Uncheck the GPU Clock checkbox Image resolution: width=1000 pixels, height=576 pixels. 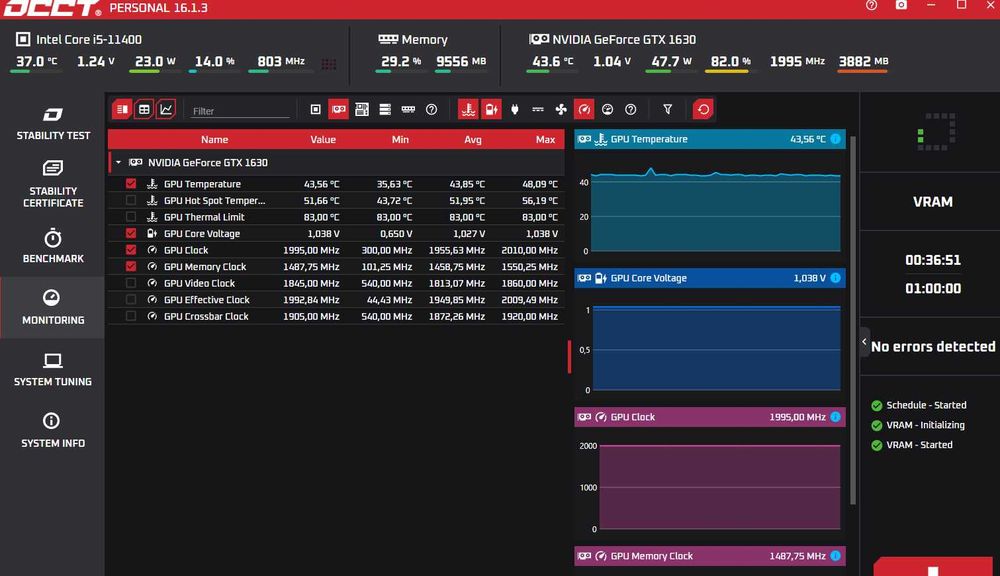[131, 250]
